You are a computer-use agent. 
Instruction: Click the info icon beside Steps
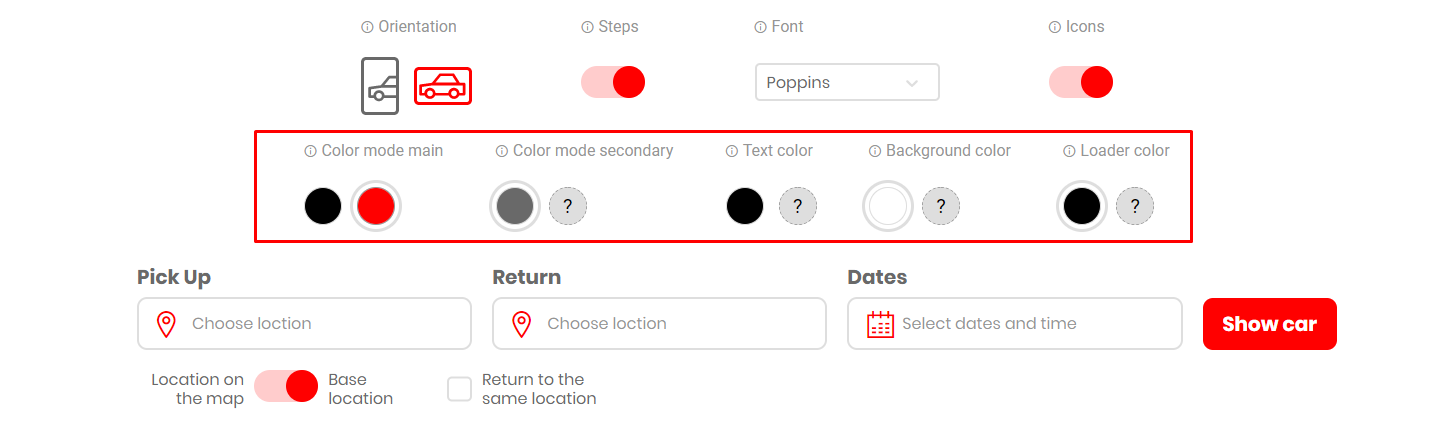(587, 27)
